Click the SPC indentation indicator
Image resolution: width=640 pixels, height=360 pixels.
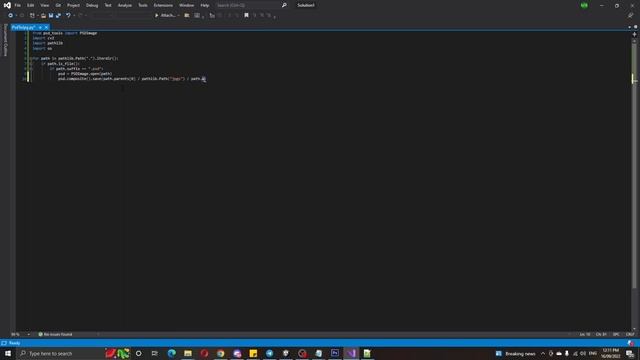616,334
